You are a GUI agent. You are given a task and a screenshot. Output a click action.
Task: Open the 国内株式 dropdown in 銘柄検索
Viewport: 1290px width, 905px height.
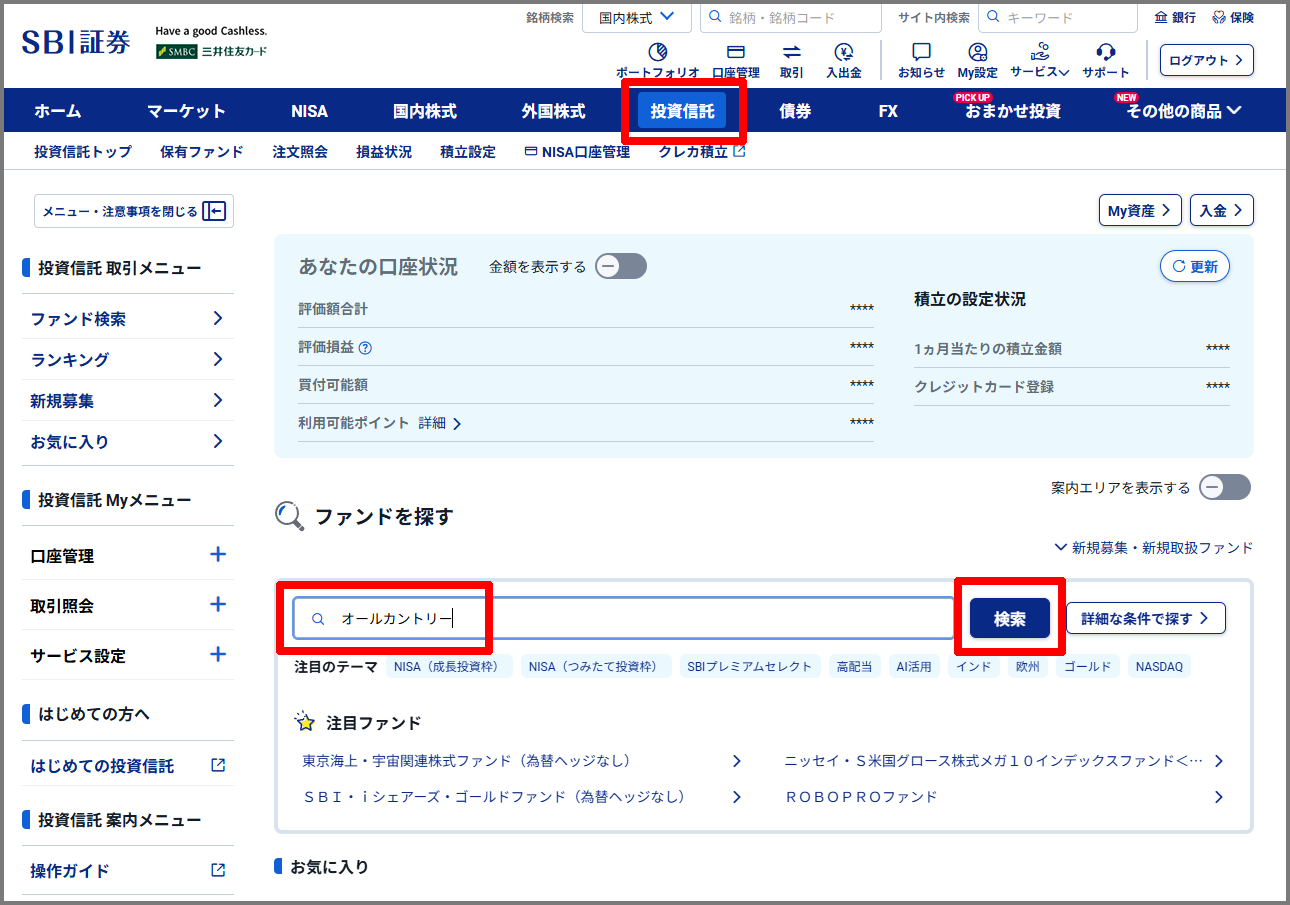click(637, 17)
